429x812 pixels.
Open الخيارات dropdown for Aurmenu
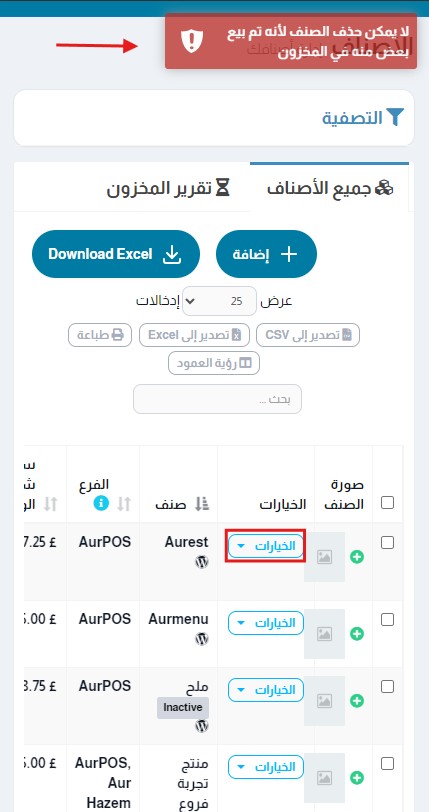pos(266,623)
